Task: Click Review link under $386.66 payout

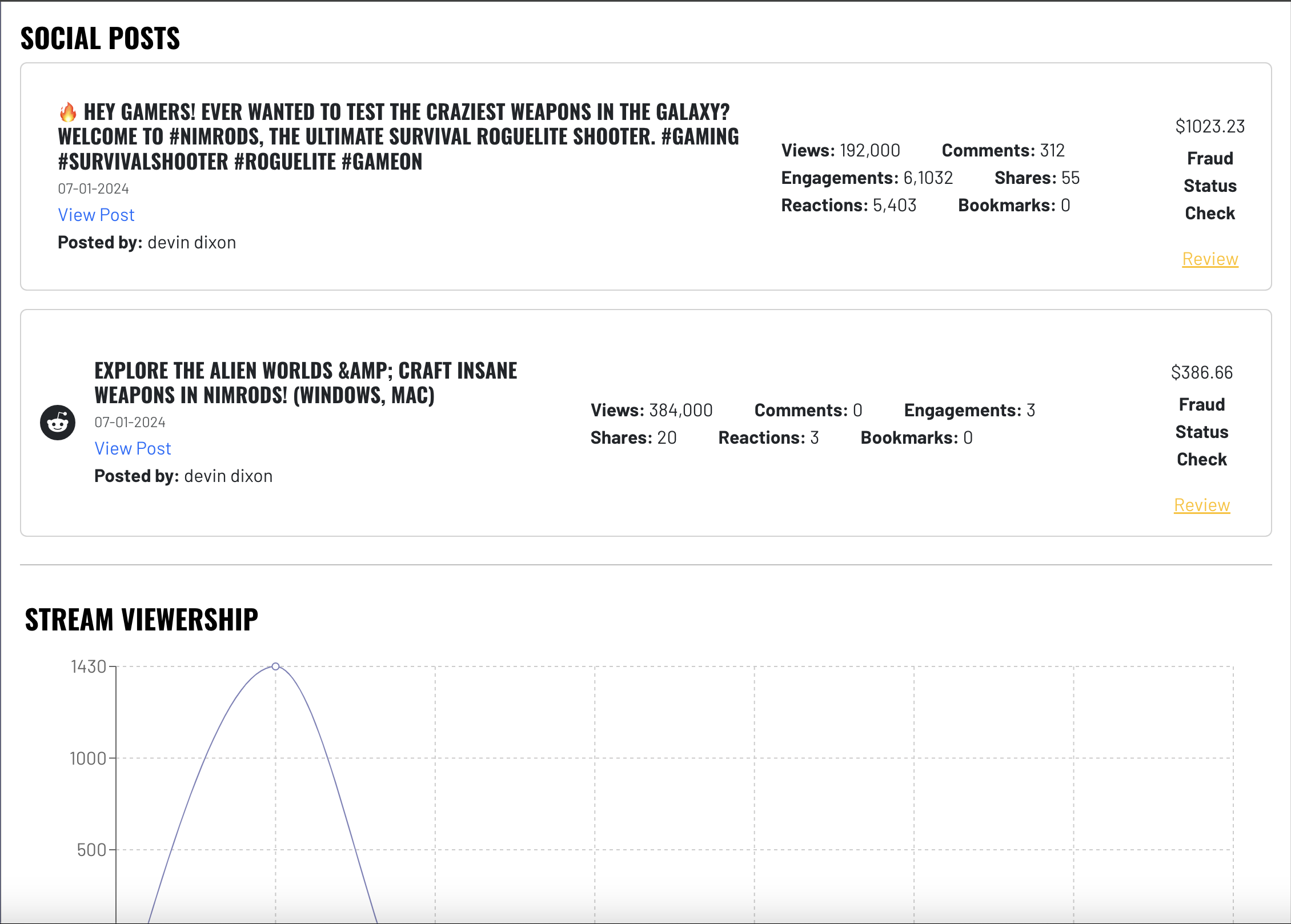Action: coord(1202,505)
